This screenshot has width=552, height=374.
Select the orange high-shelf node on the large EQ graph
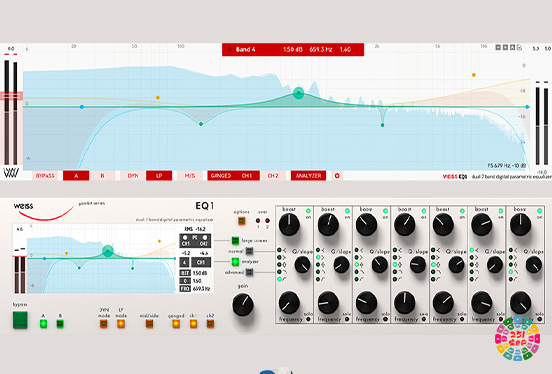click(x=474, y=75)
